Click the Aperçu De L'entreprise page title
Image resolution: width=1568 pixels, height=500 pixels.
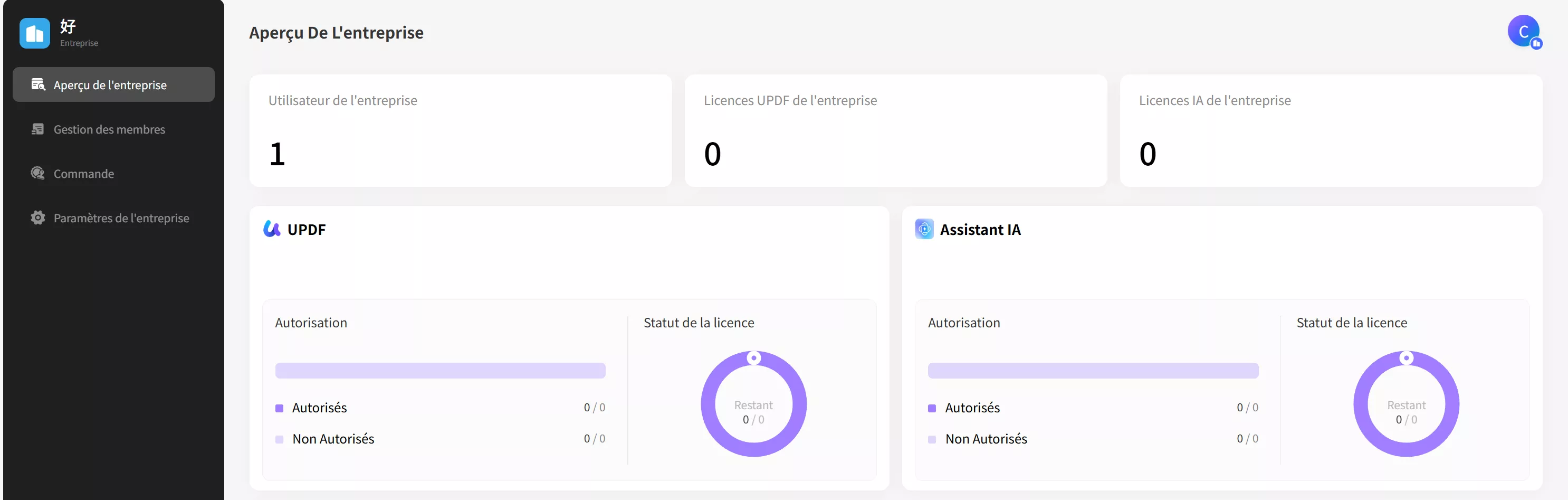[336, 33]
